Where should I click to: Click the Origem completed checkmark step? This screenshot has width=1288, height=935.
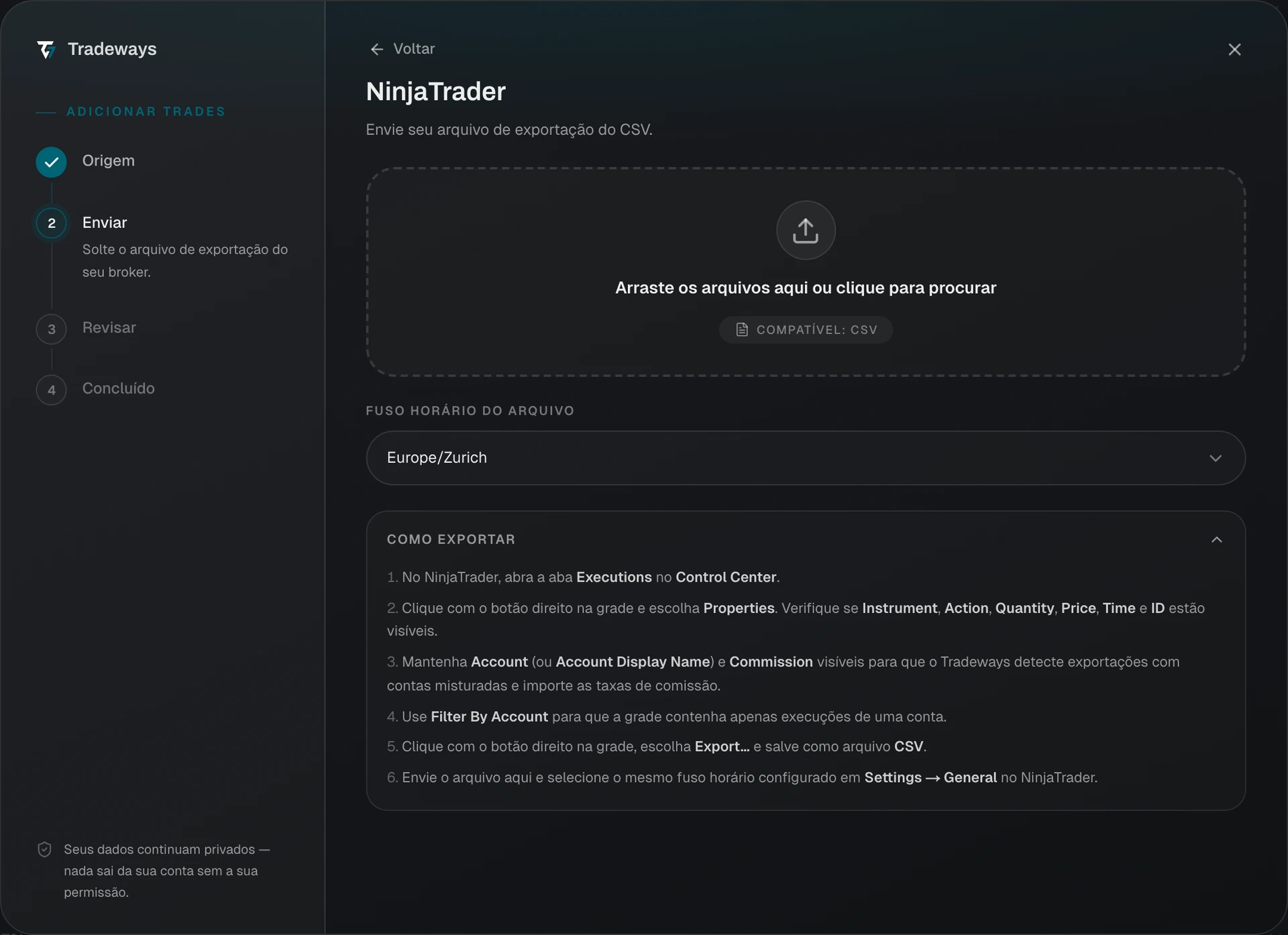[51, 162]
